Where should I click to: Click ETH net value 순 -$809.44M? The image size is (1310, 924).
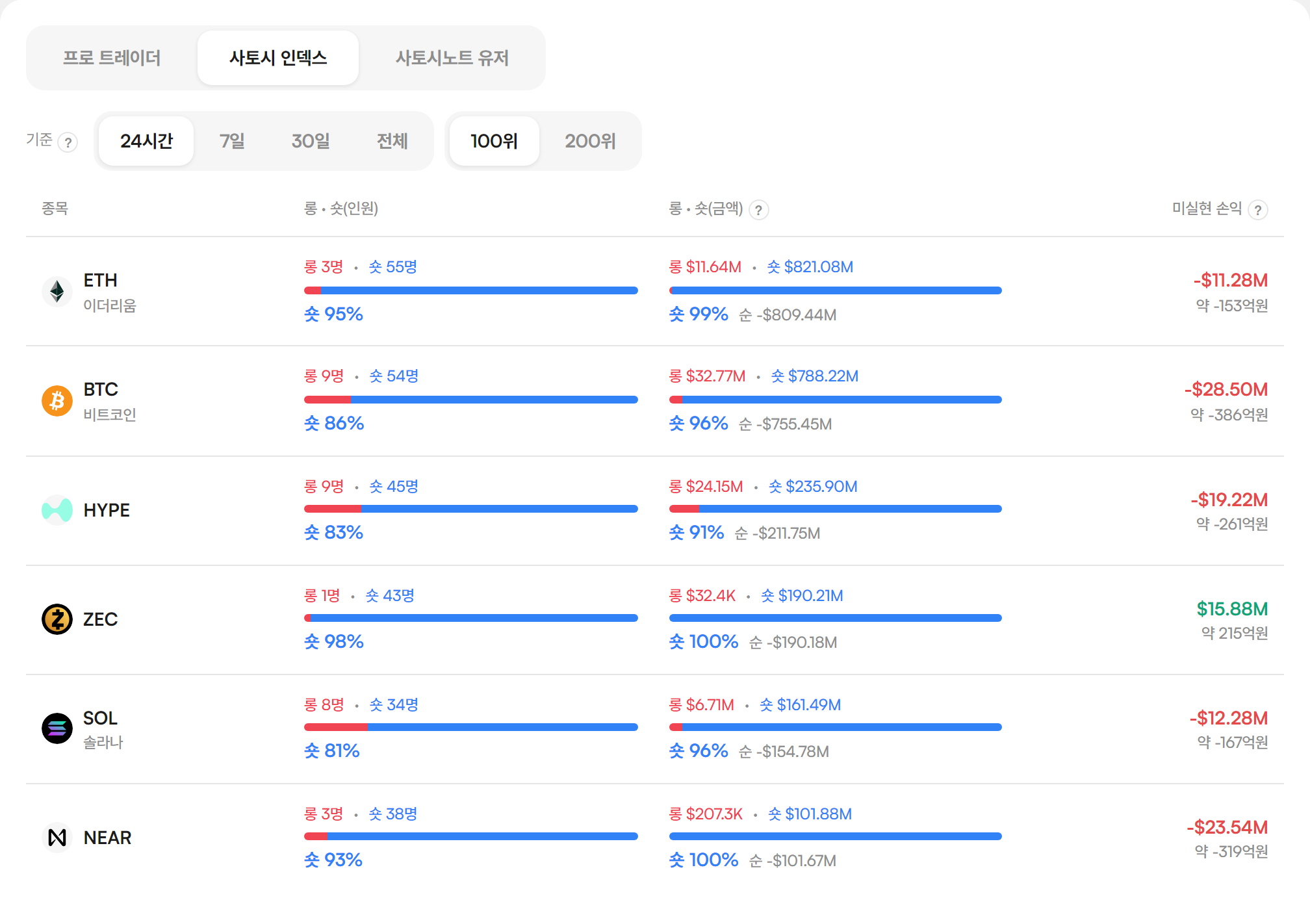point(788,315)
